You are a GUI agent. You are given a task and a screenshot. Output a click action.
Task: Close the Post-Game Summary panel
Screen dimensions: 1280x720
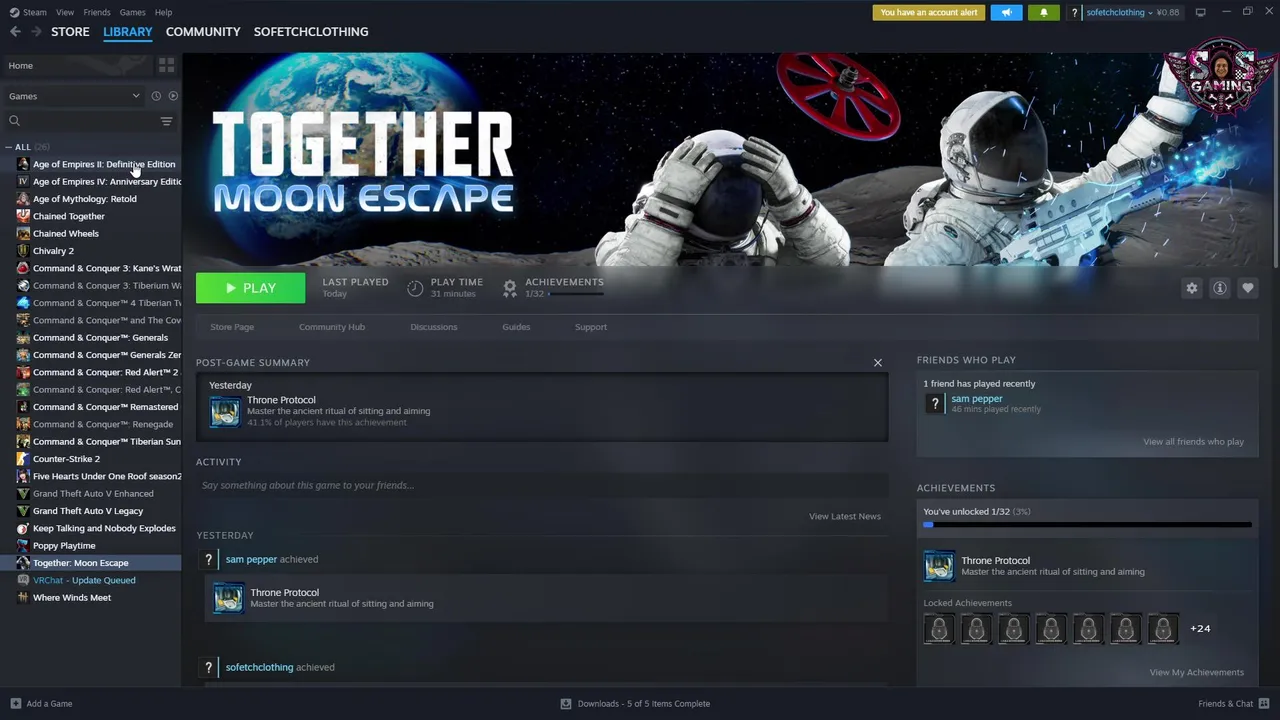[x=878, y=363]
